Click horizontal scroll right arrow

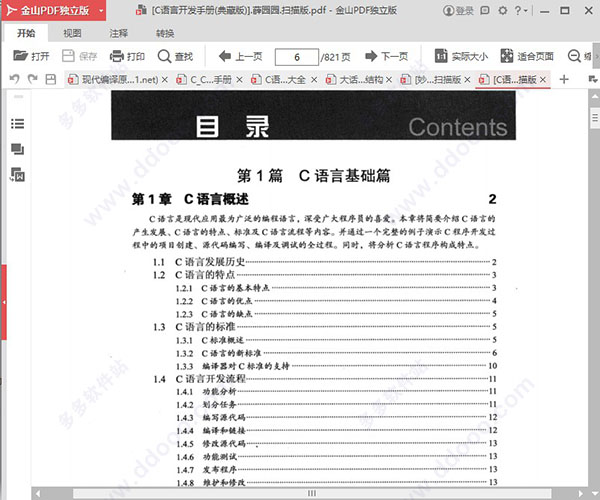pos(581,493)
